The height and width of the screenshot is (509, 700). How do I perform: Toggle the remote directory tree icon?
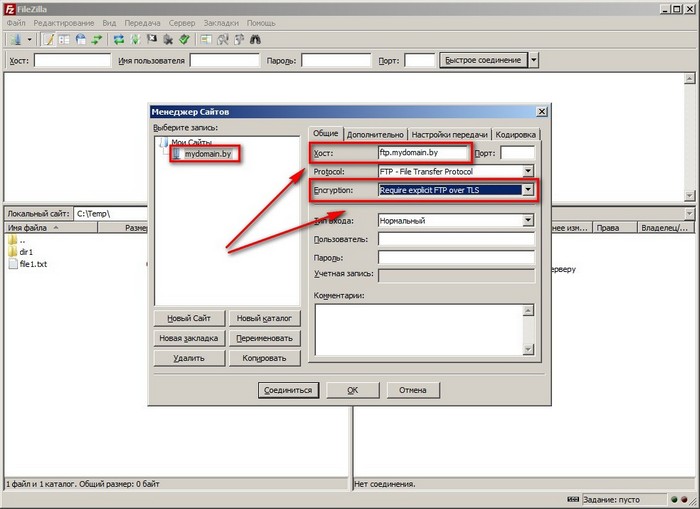coord(81,40)
